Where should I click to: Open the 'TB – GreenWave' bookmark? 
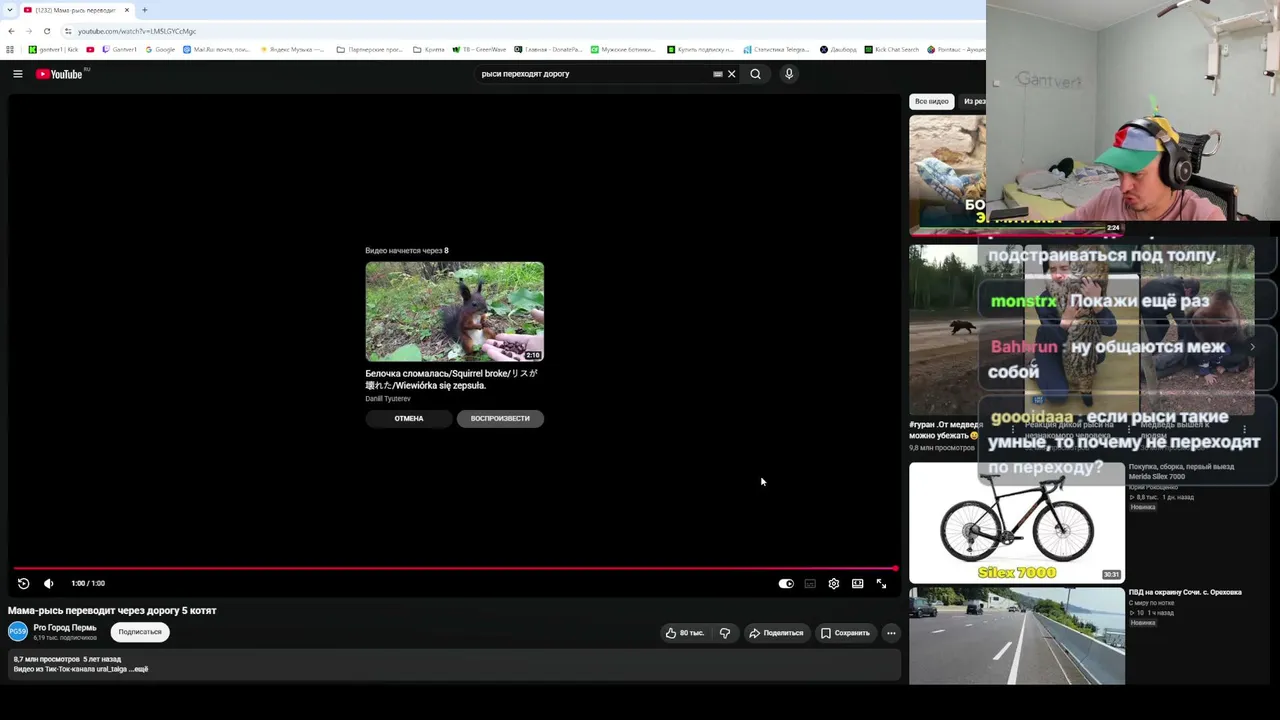tap(480, 49)
